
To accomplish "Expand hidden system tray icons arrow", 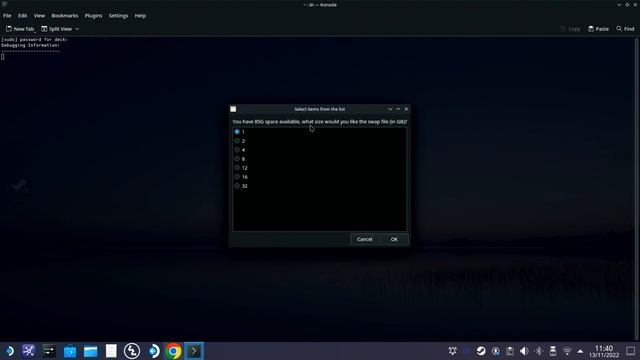I will [x=580, y=351].
